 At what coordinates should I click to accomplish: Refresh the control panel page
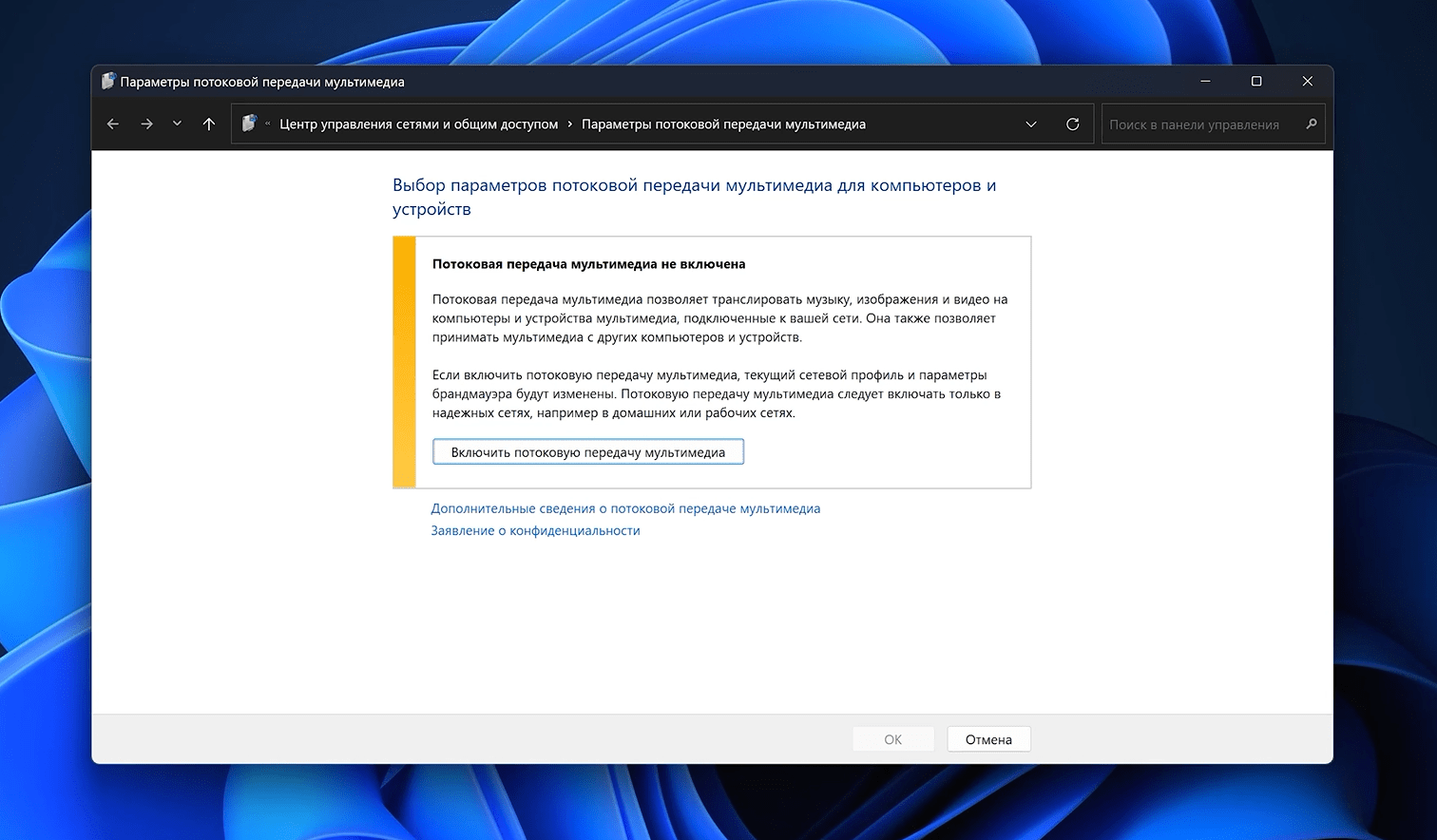coord(1072,124)
